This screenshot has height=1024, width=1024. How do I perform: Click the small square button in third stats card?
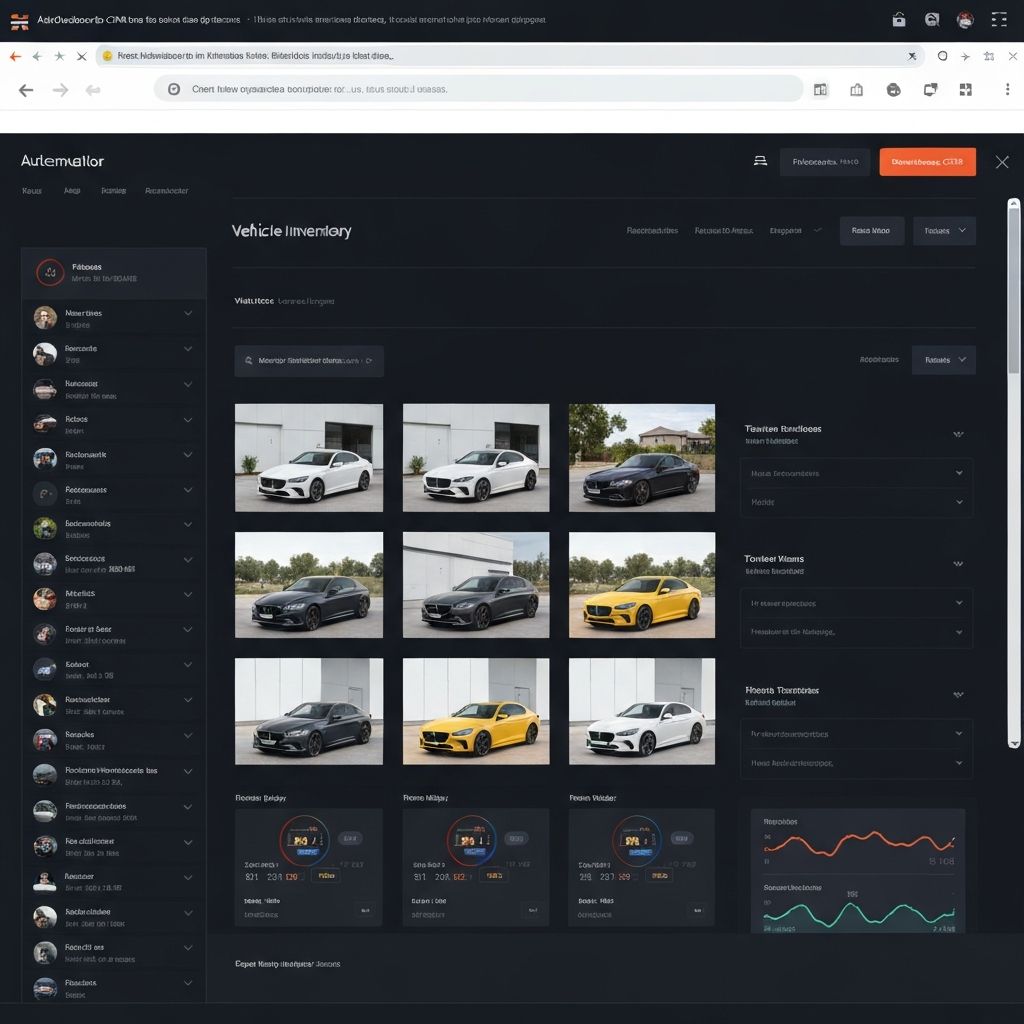point(696,910)
